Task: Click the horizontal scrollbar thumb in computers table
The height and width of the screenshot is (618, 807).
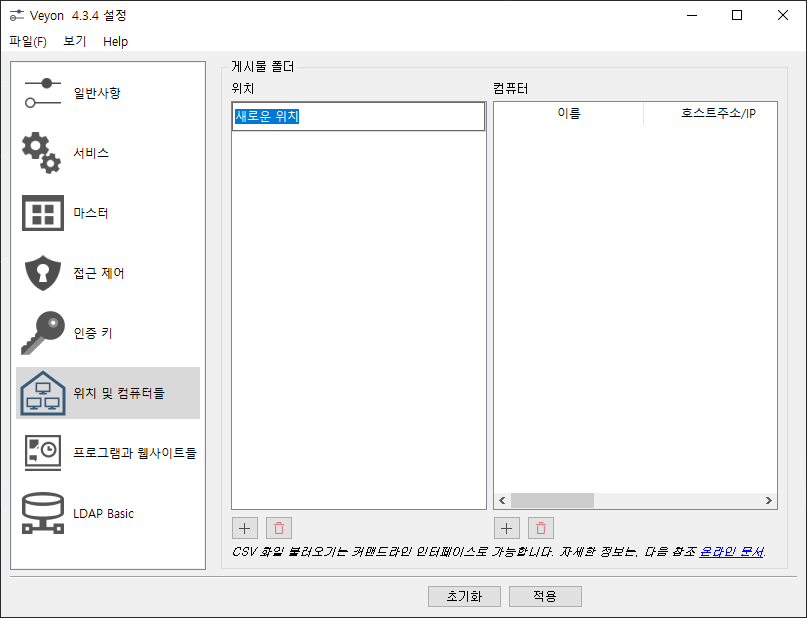Action: click(x=552, y=500)
